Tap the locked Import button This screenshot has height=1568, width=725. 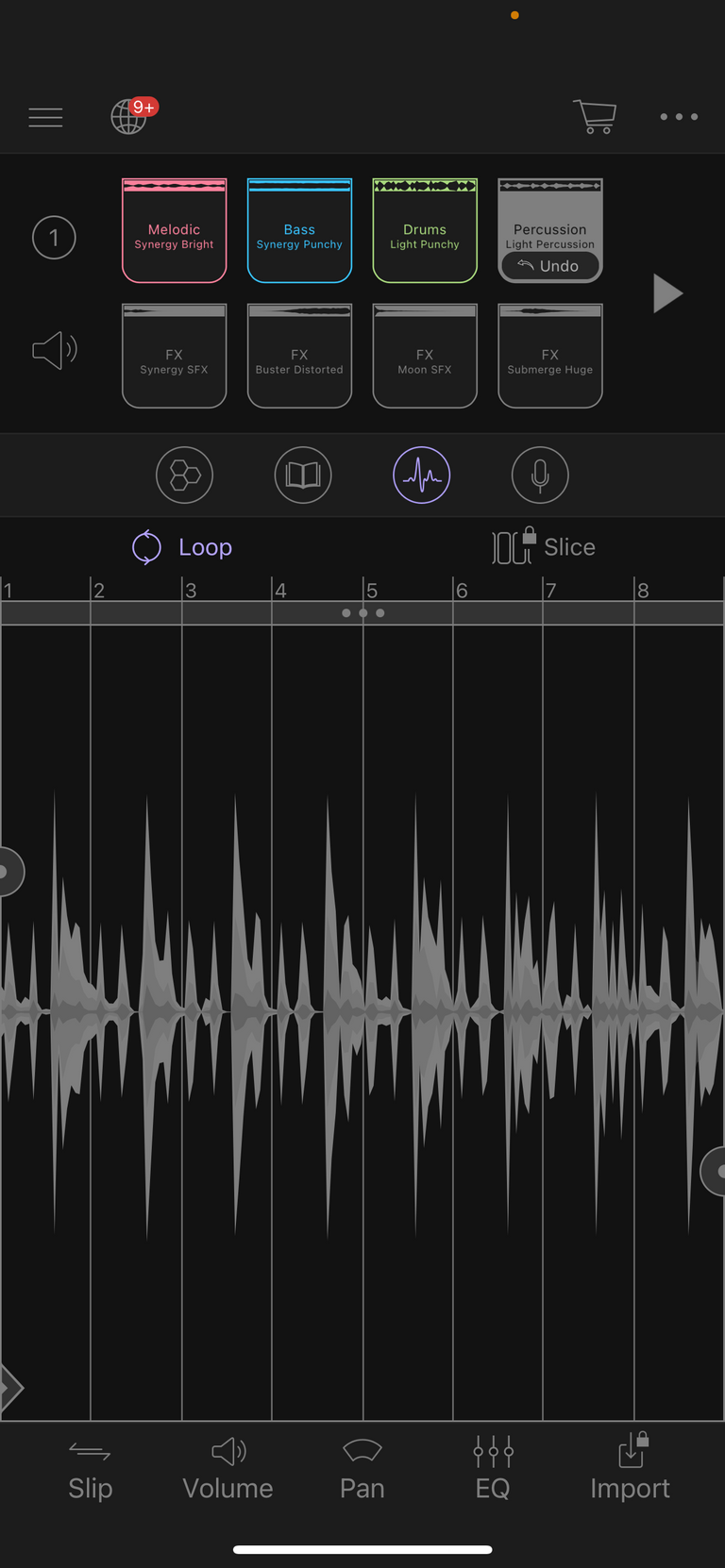[x=630, y=1468]
